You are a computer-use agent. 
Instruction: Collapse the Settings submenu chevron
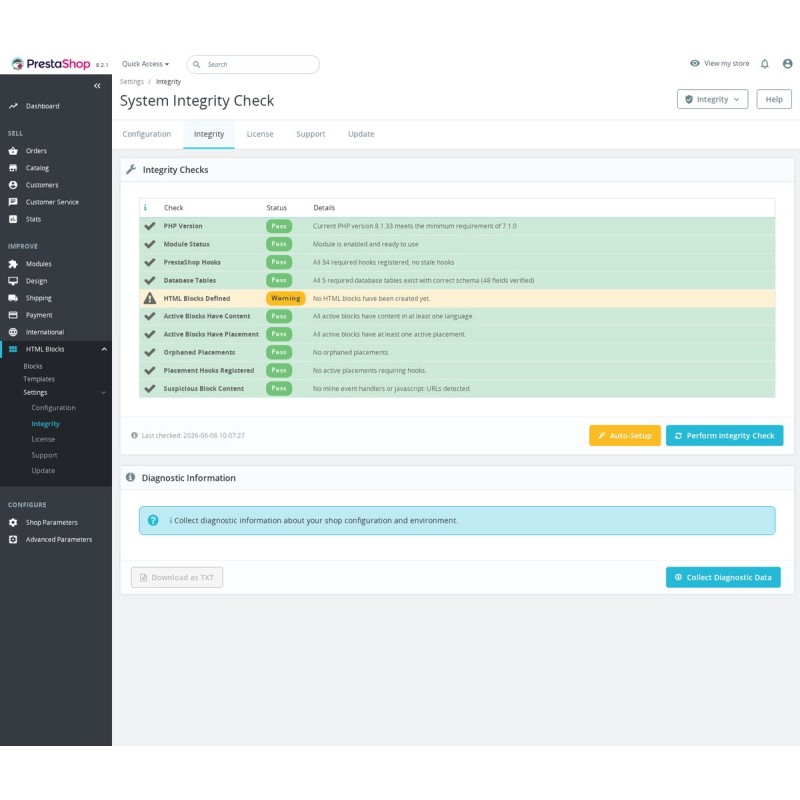tap(104, 393)
